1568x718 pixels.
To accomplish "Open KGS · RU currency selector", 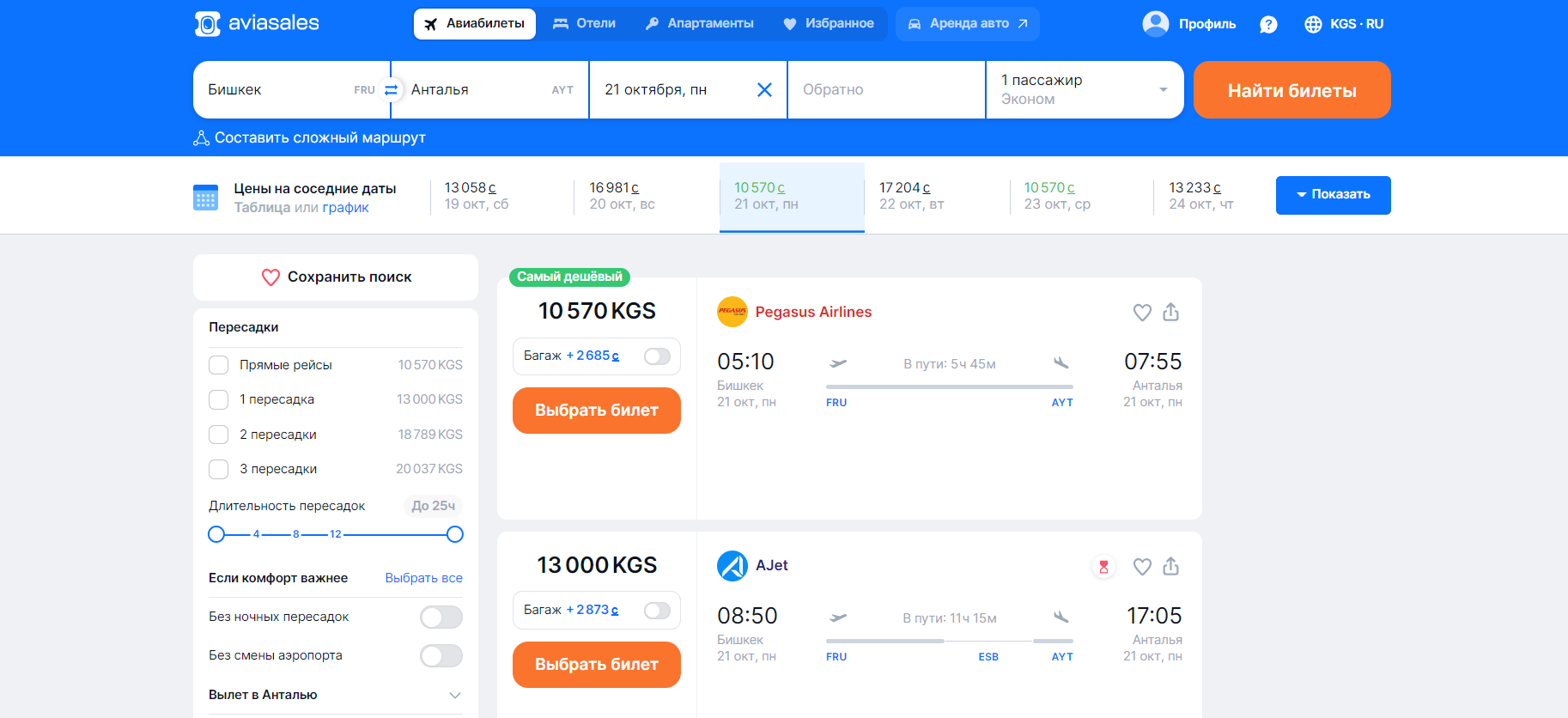I will (x=1344, y=24).
